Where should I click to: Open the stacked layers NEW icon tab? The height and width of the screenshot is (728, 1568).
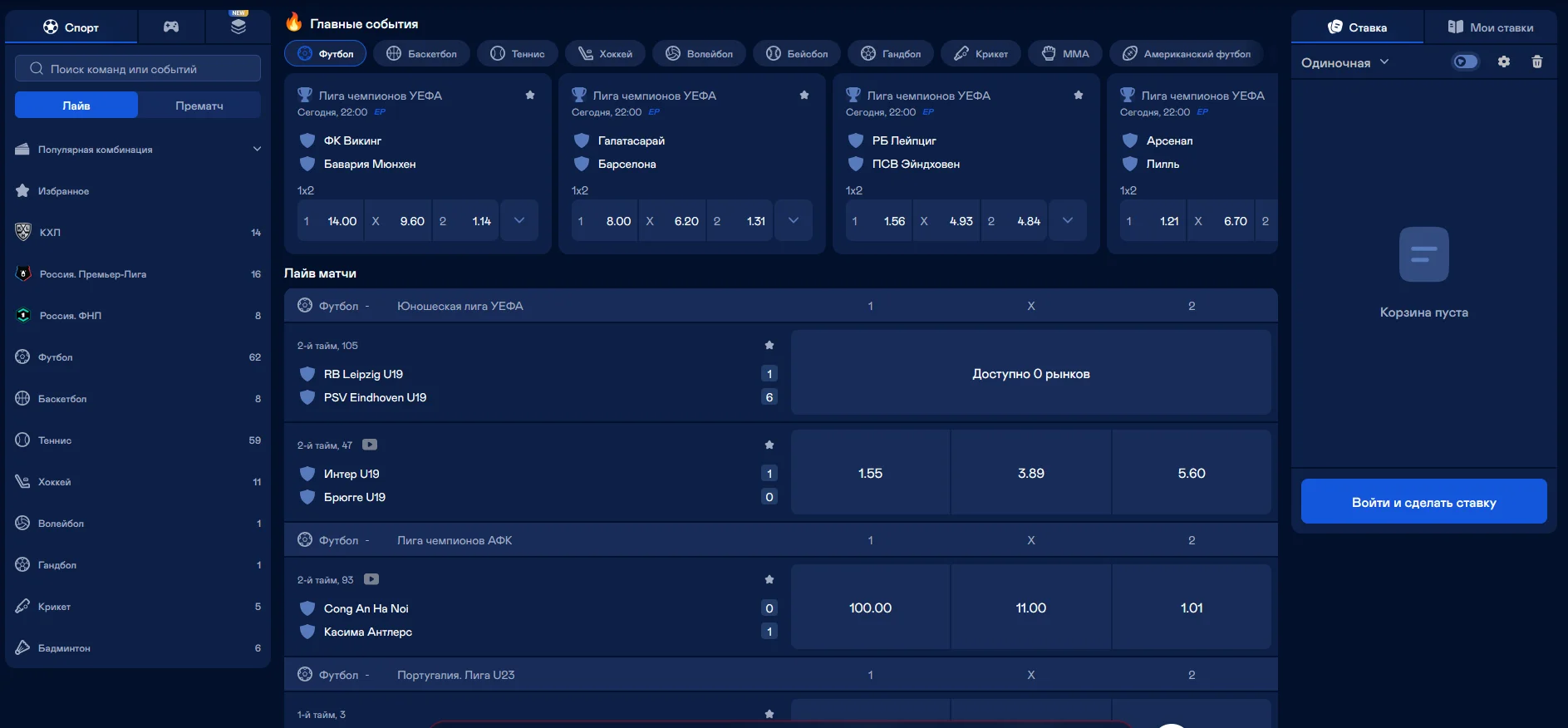238,27
